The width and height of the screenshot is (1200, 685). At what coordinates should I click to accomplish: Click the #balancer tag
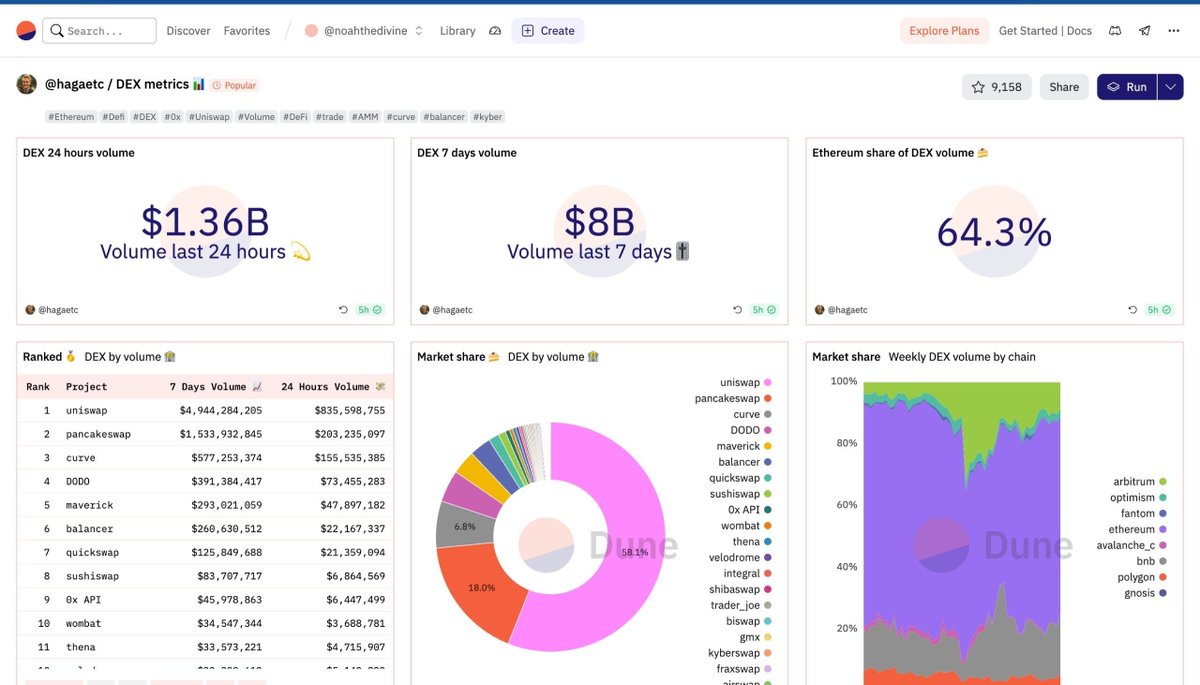click(444, 117)
